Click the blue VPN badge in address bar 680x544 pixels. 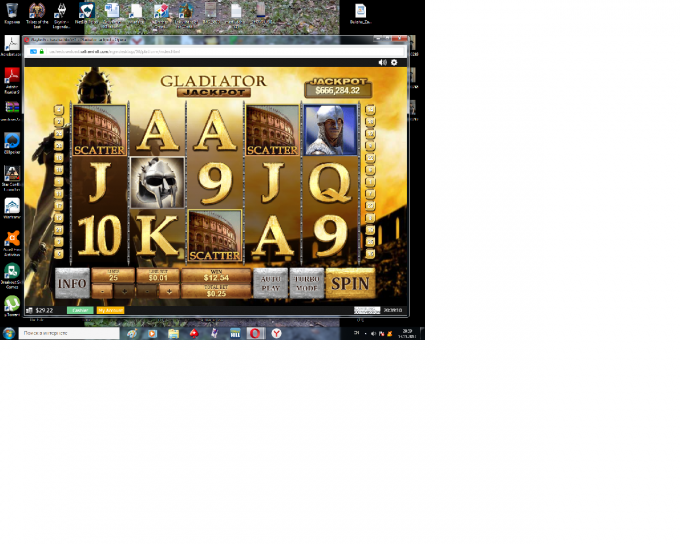33,52
